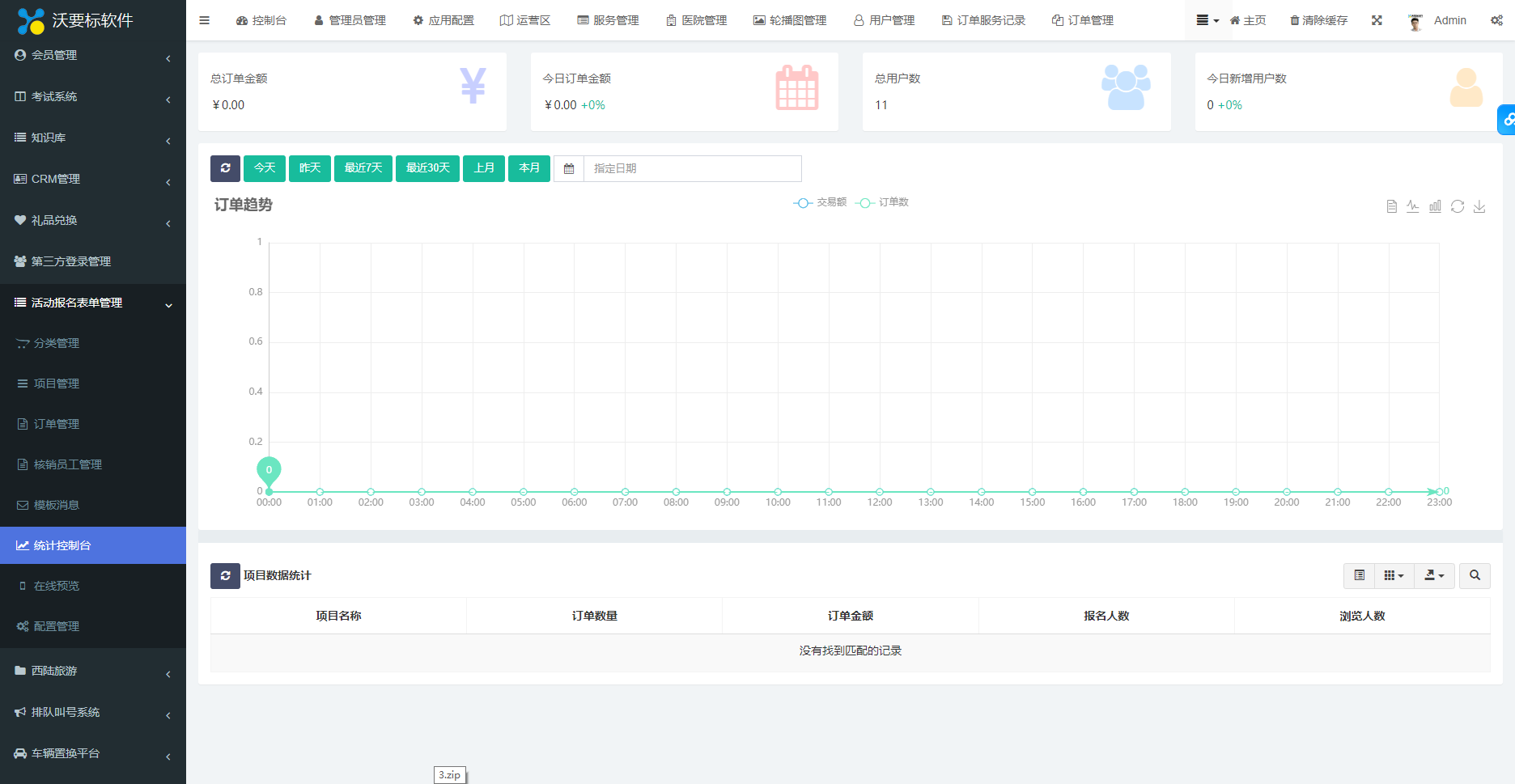The image size is (1515, 784).
Task: Click the 指定日期 date input field
Action: (x=692, y=168)
